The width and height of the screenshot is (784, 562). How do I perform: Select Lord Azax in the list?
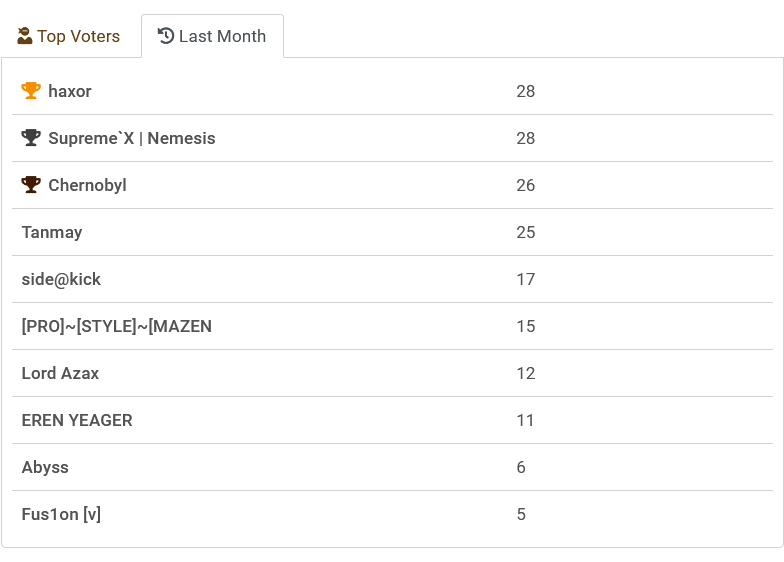[x=60, y=373]
